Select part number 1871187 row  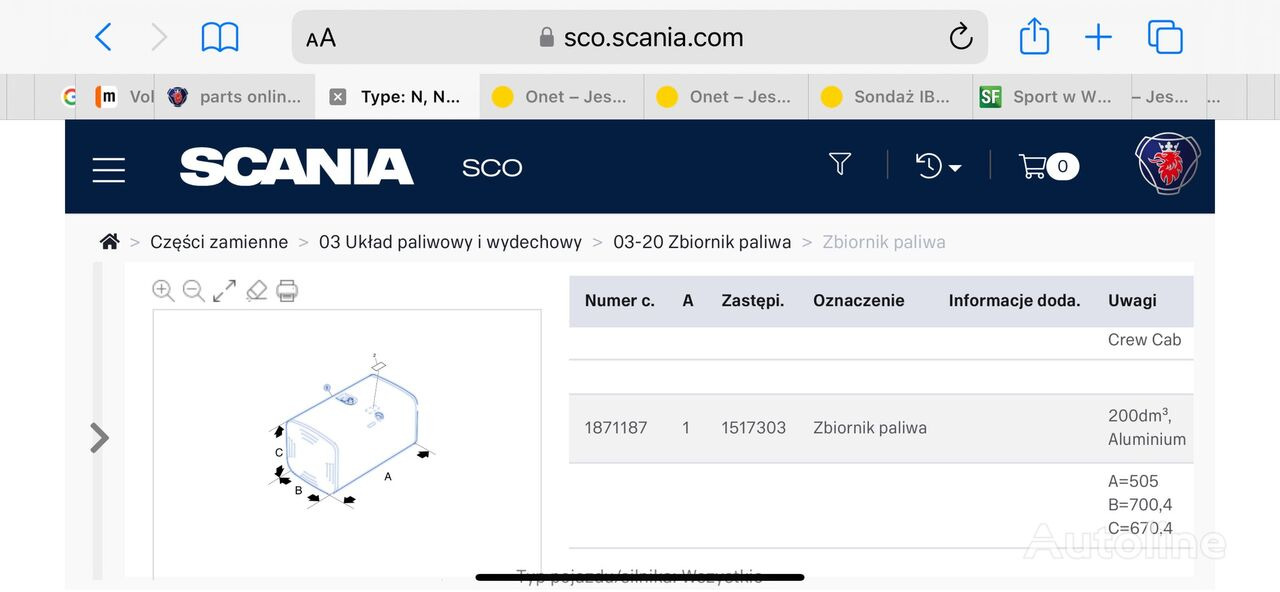click(881, 428)
